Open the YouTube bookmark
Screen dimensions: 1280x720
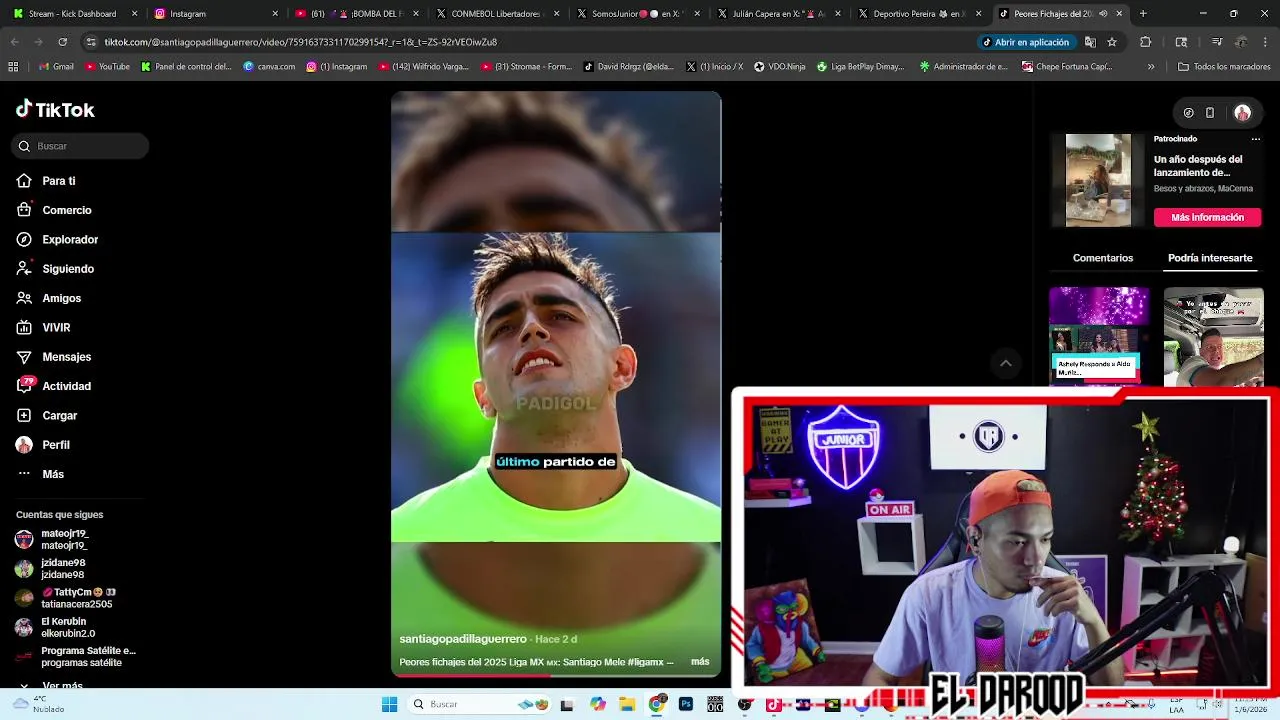[x=108, y=67]
